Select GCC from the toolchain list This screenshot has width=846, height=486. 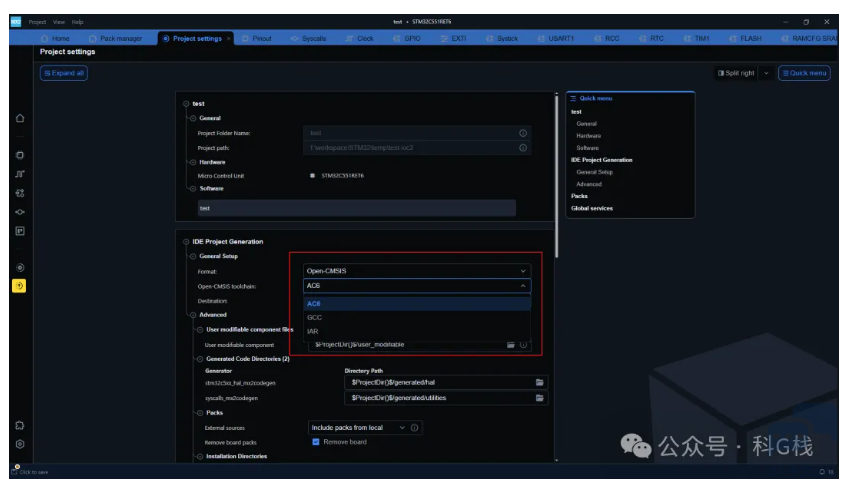[x=314, y=317]
